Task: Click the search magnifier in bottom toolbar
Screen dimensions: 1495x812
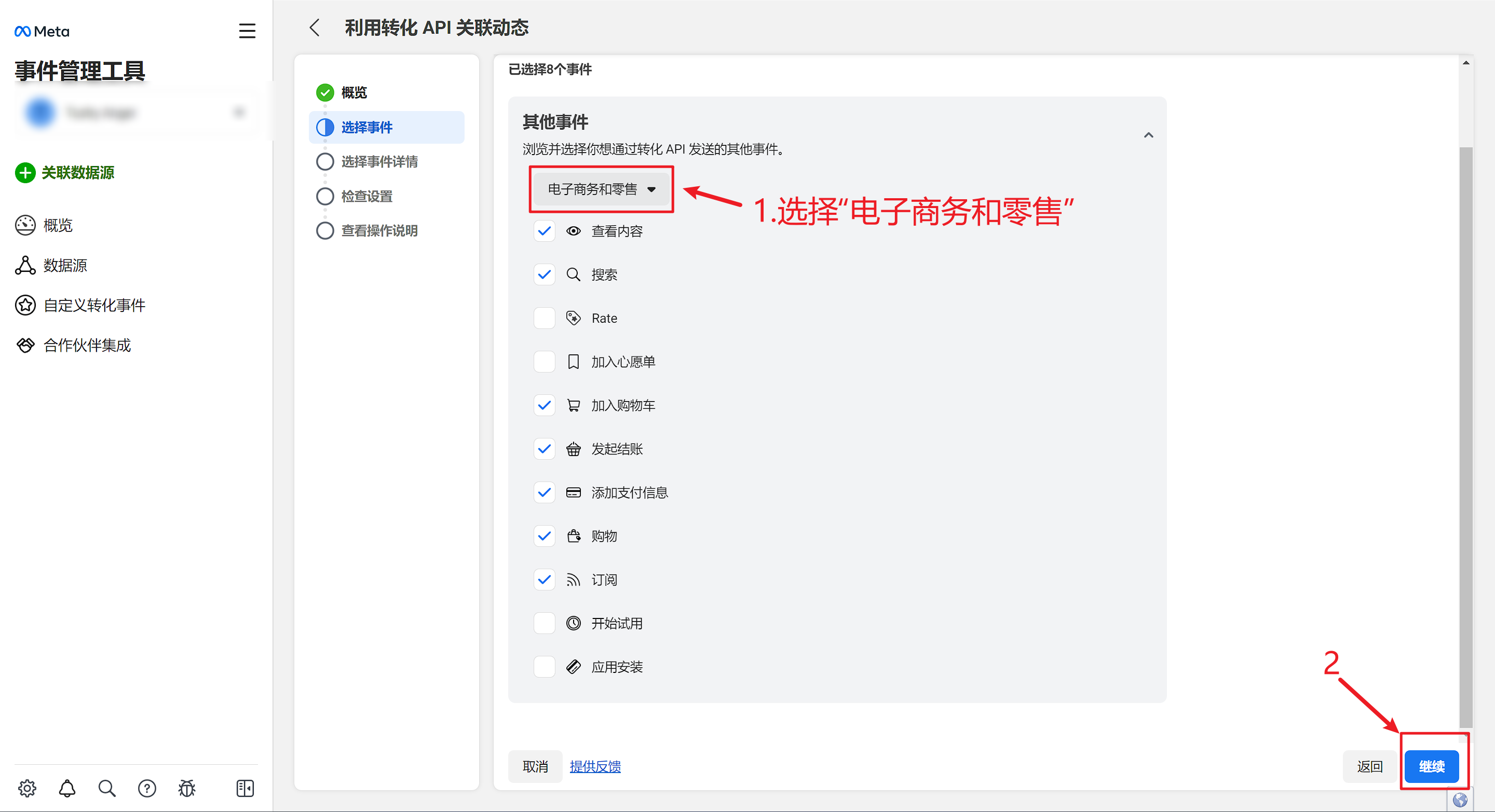Action: pos(107,788)
